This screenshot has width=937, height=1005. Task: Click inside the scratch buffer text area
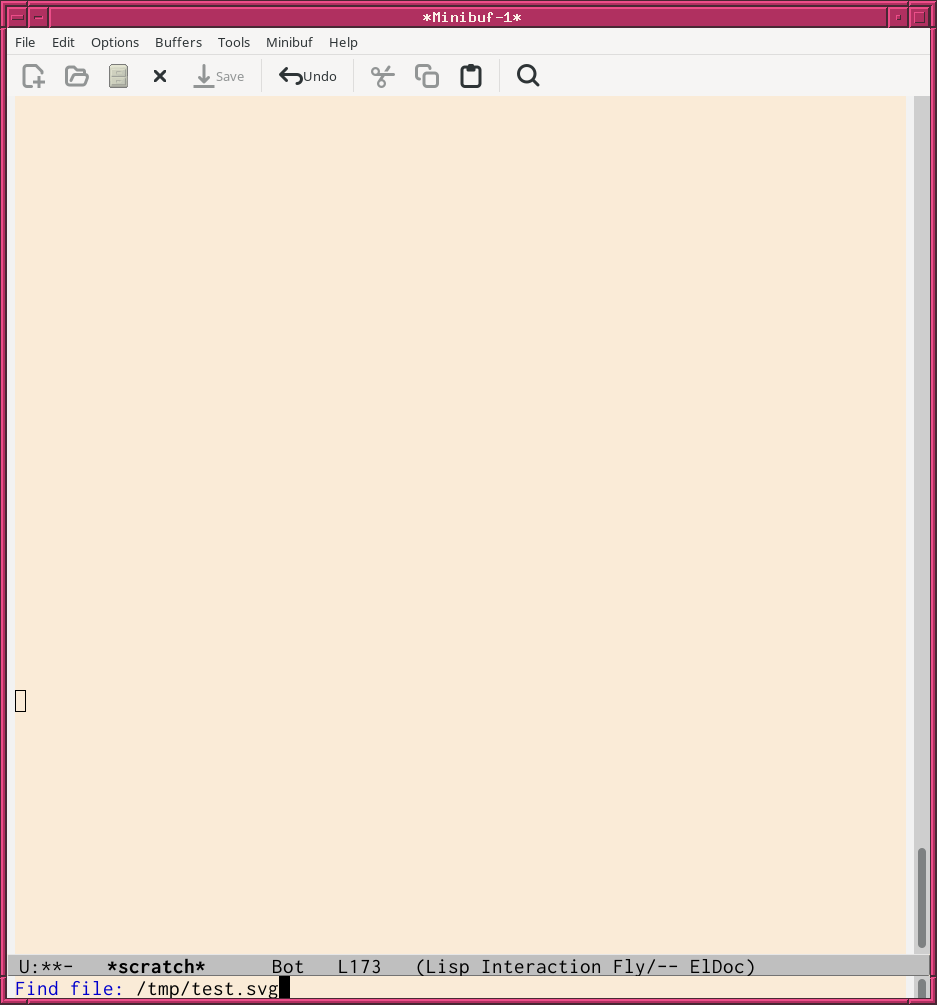pos(460,524)
